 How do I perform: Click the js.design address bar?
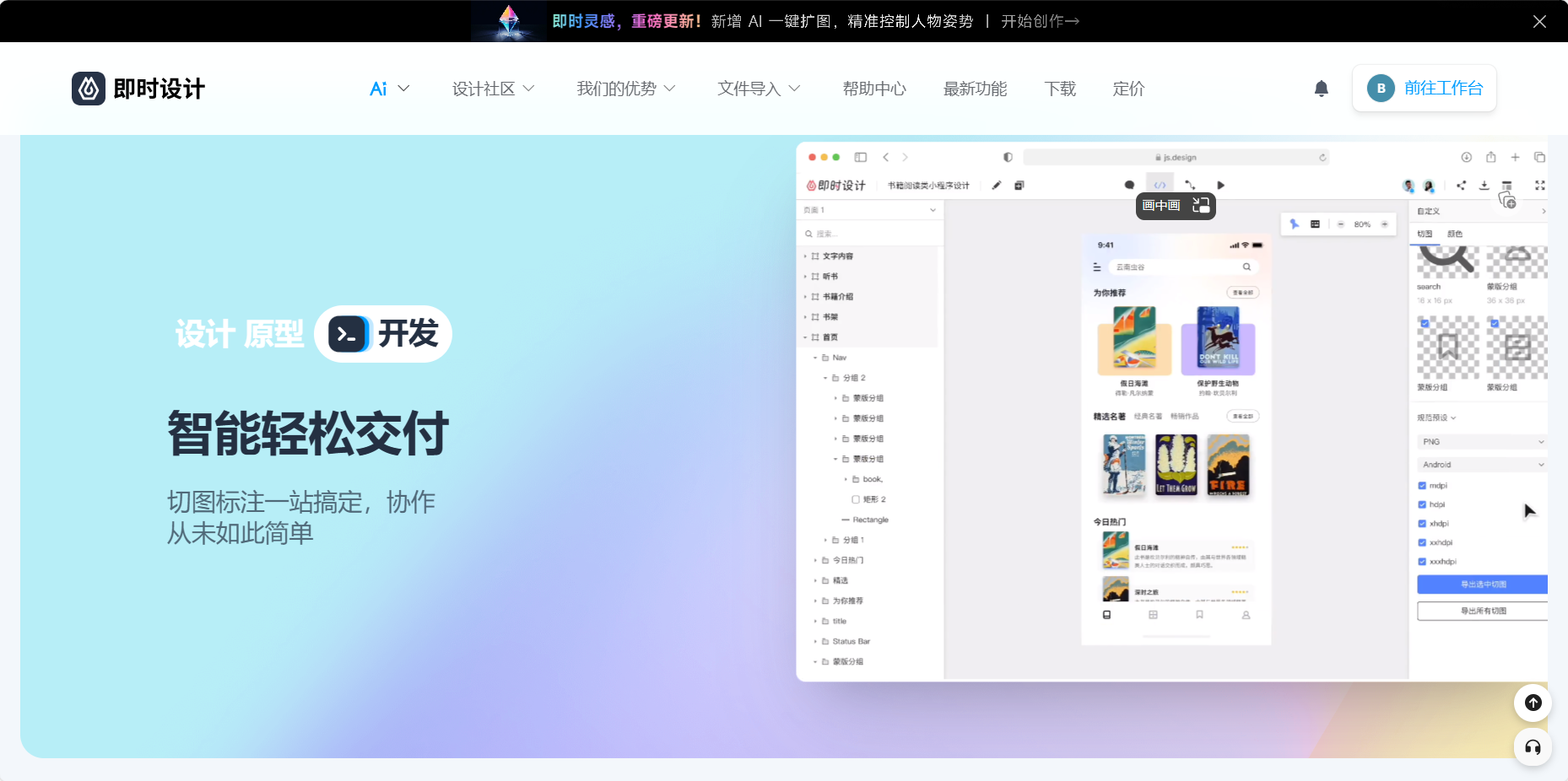(1176, 157)
